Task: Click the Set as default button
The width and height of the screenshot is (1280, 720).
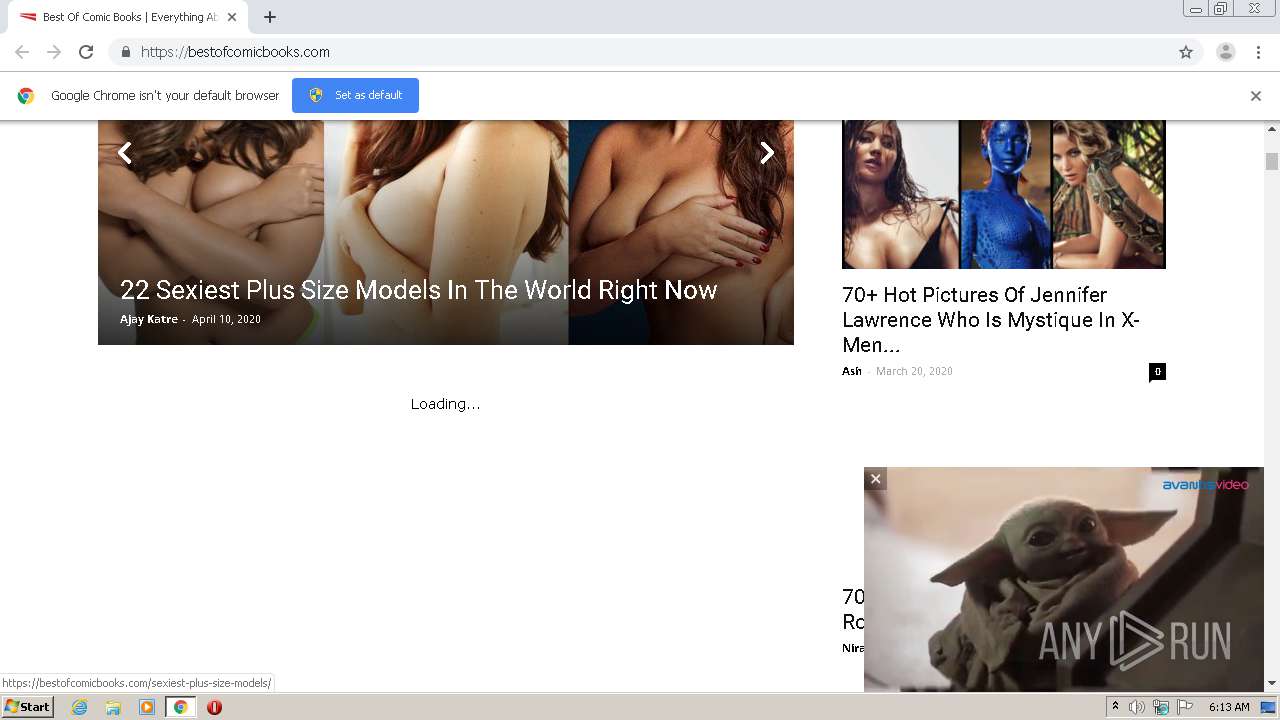Action: click(x=355, y=95)
